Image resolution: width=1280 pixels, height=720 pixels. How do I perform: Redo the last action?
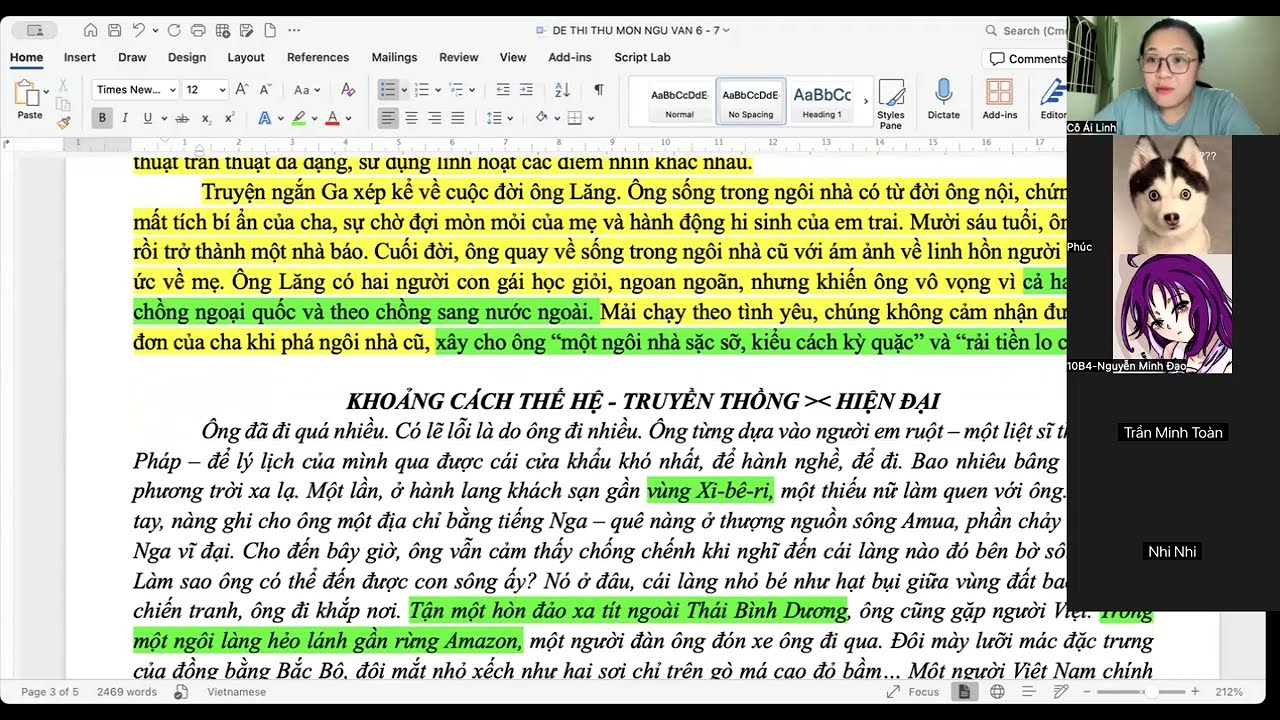[x=174, y=30]
